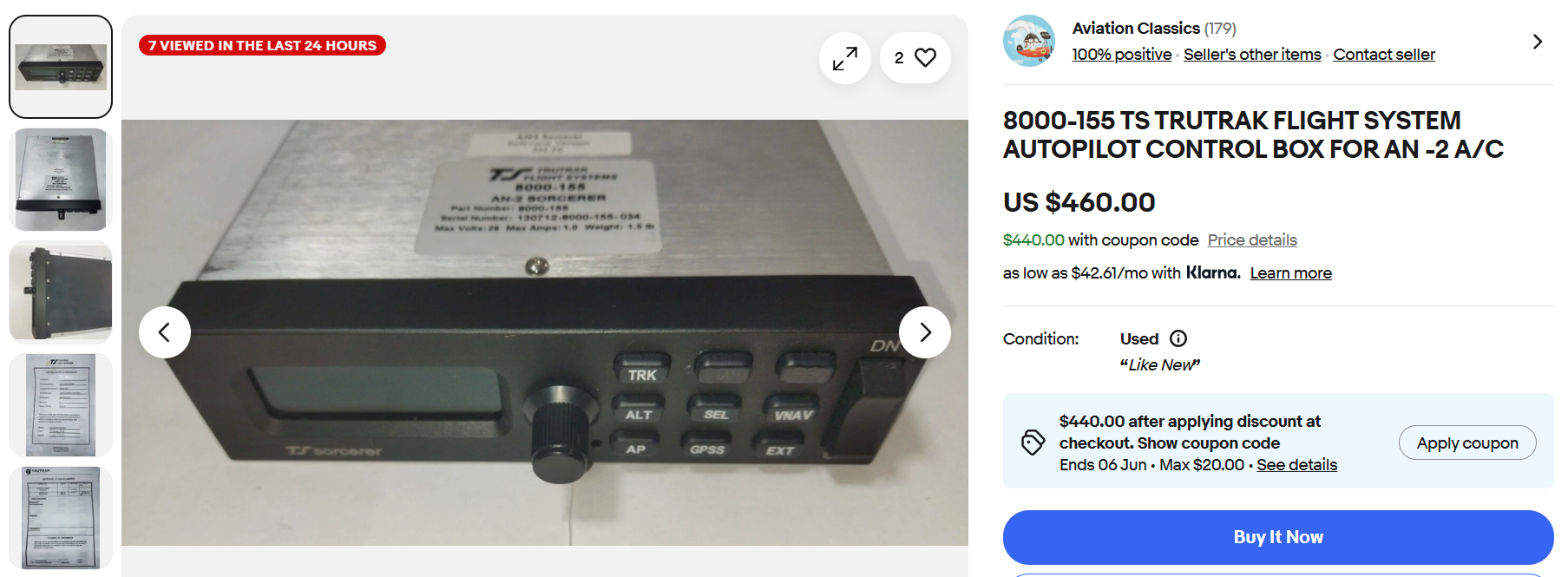Select fifth thumbnail with form document

61,518
